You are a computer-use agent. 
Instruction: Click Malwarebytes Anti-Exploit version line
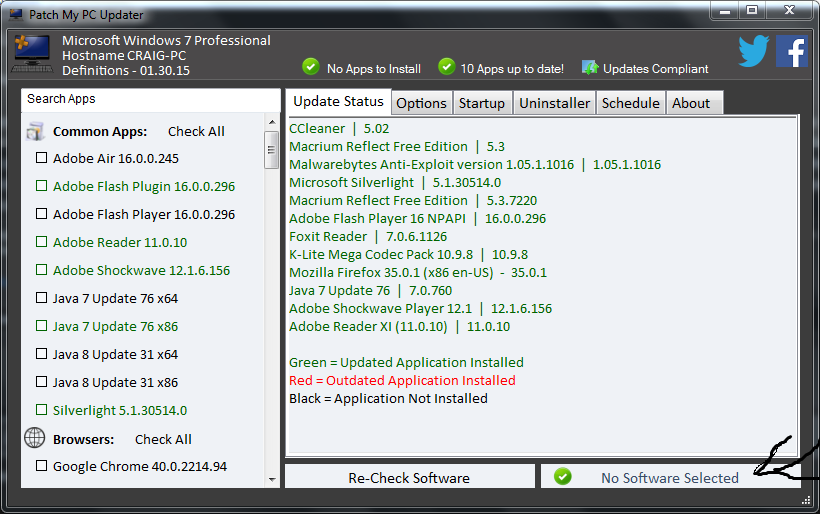pyautogui.click(x=475, y=165)
